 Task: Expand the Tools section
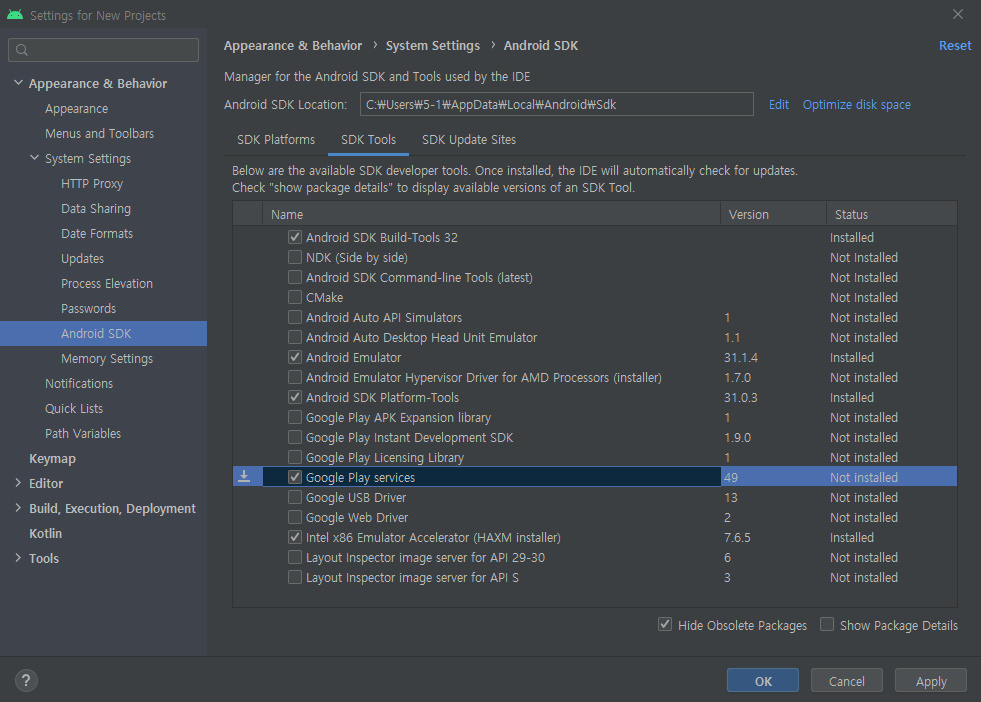(x=18, y=558)
